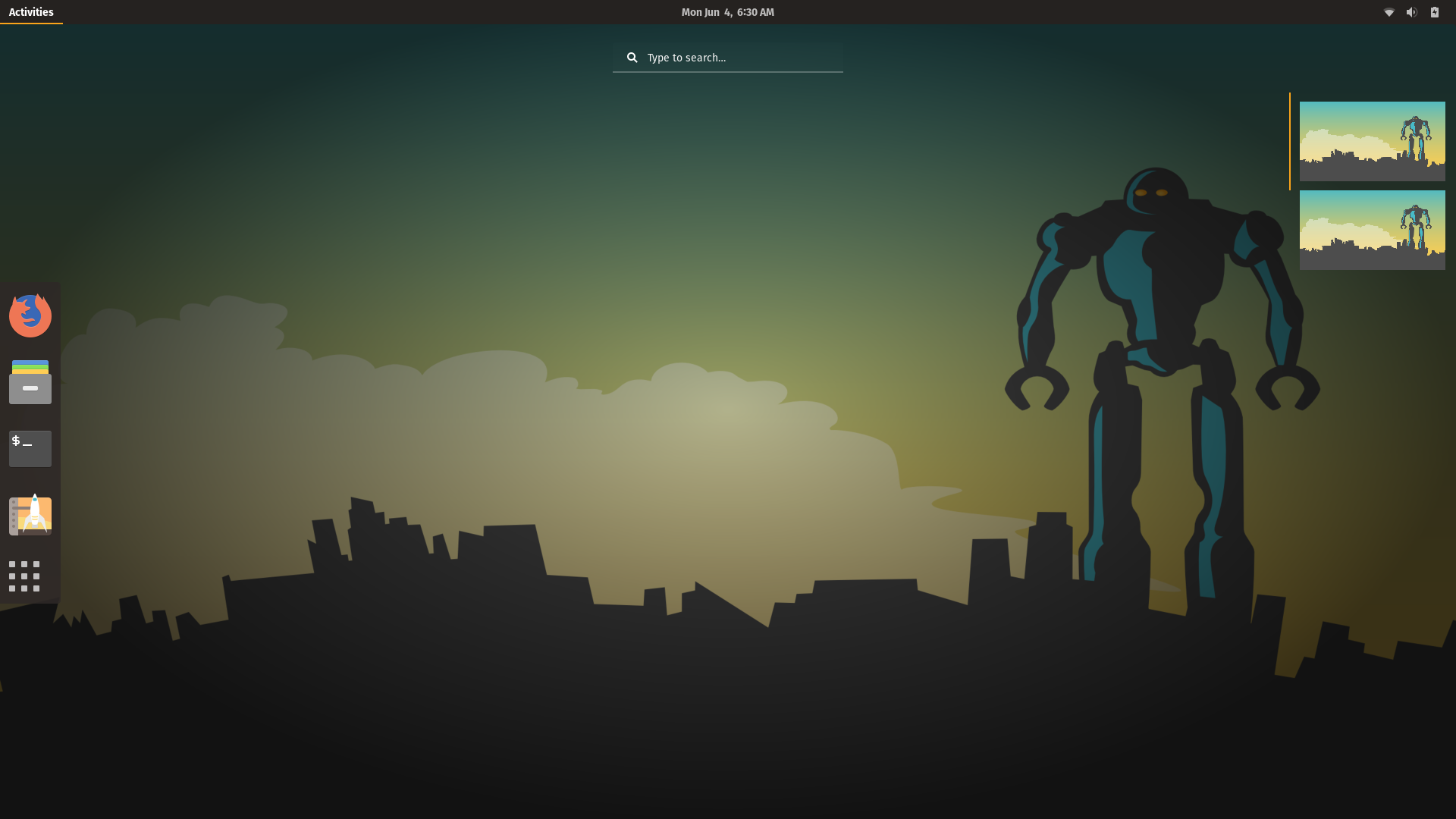Image resolution: width=1456 pixels, height=819 pixels.
Task: Click the '6:30 AM' time in top bar
Action: tap(755, 12)
